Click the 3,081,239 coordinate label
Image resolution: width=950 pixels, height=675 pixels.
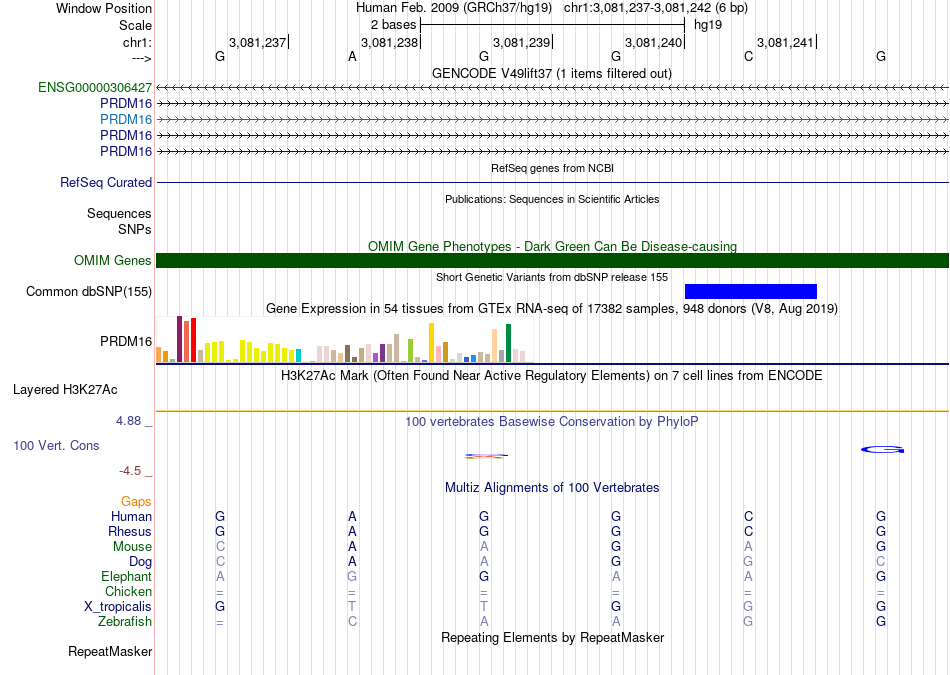coord(522,42)
